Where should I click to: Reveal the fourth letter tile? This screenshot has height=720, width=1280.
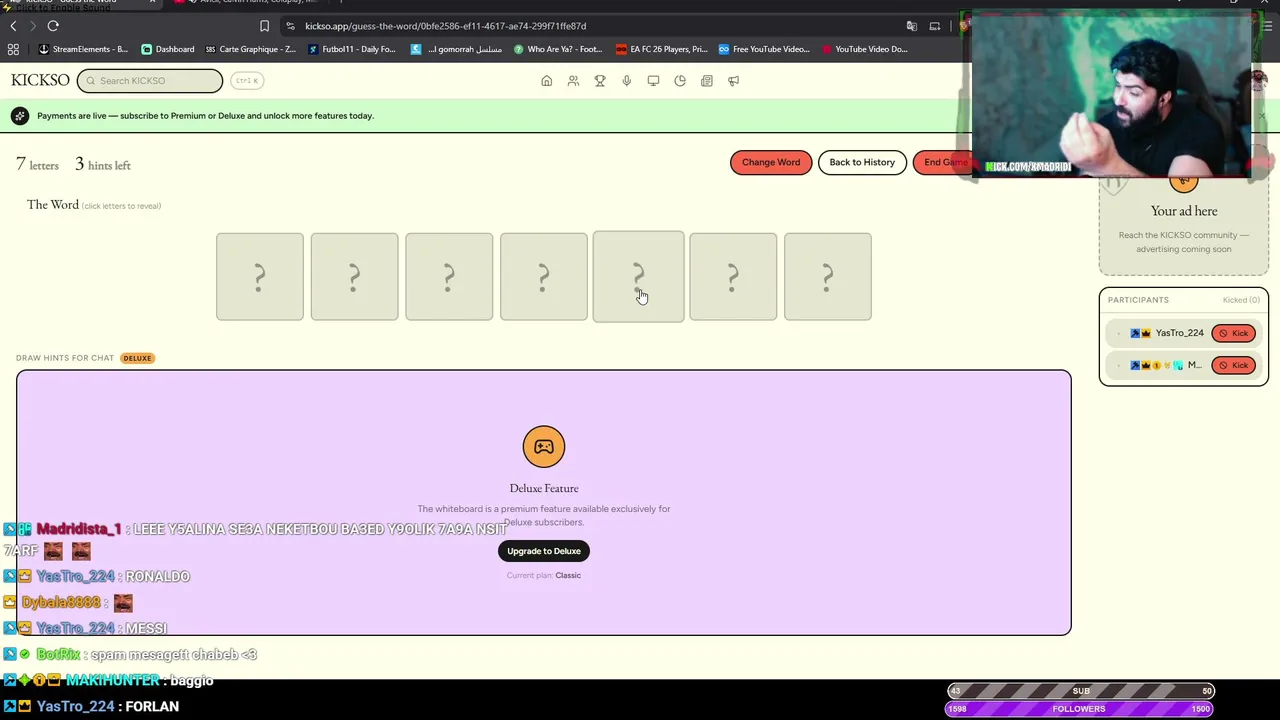click(544, 277)
